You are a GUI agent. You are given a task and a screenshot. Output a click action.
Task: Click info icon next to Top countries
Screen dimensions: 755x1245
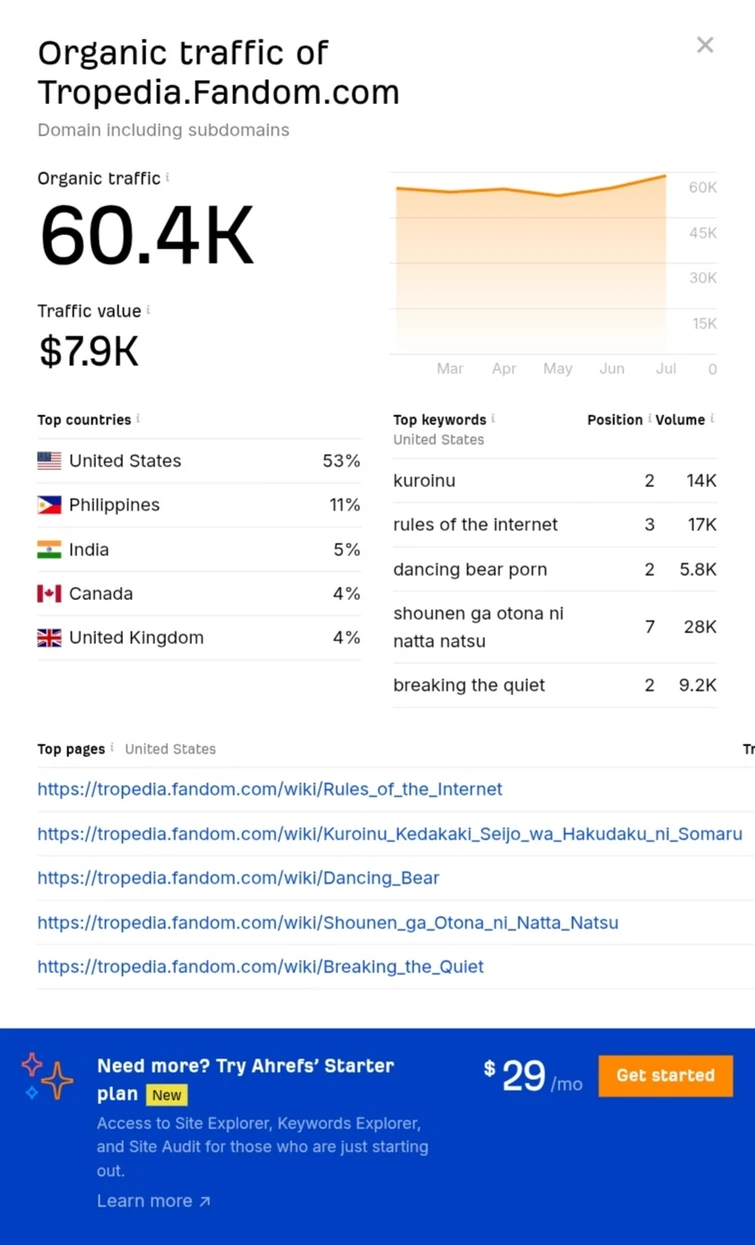tap(138, 418)
